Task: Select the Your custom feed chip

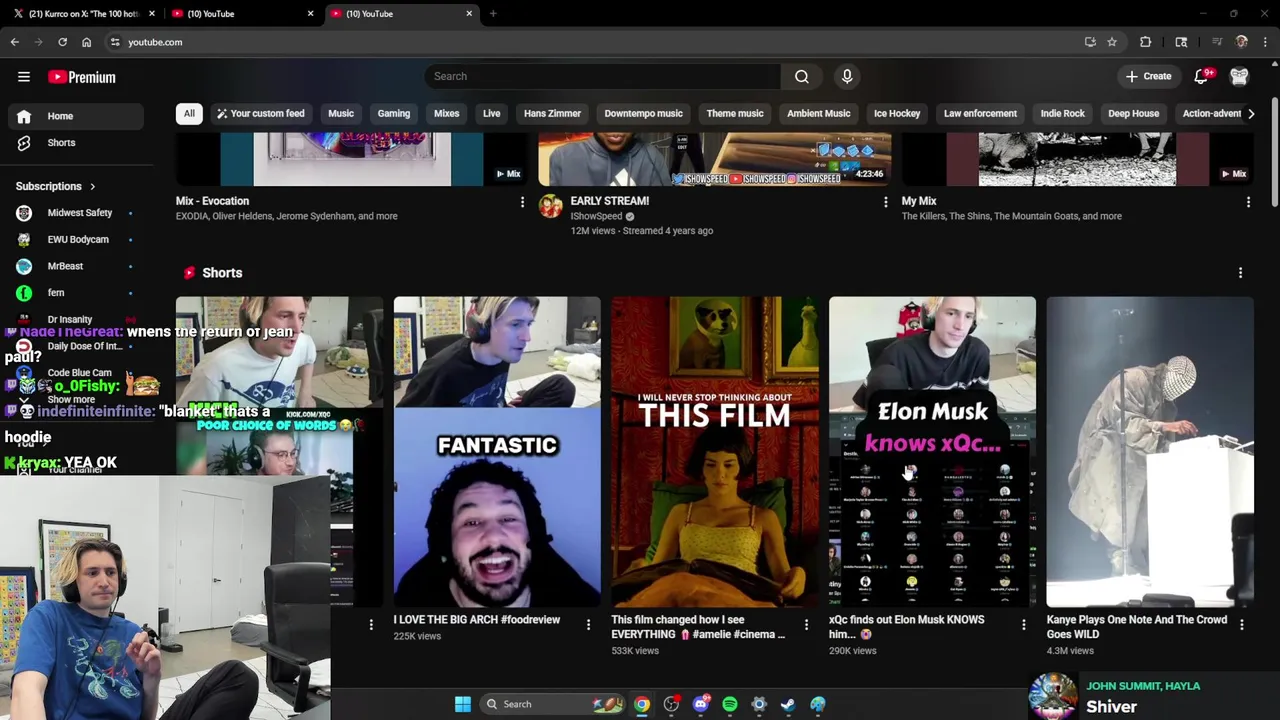Action: (x=260, y=114)
